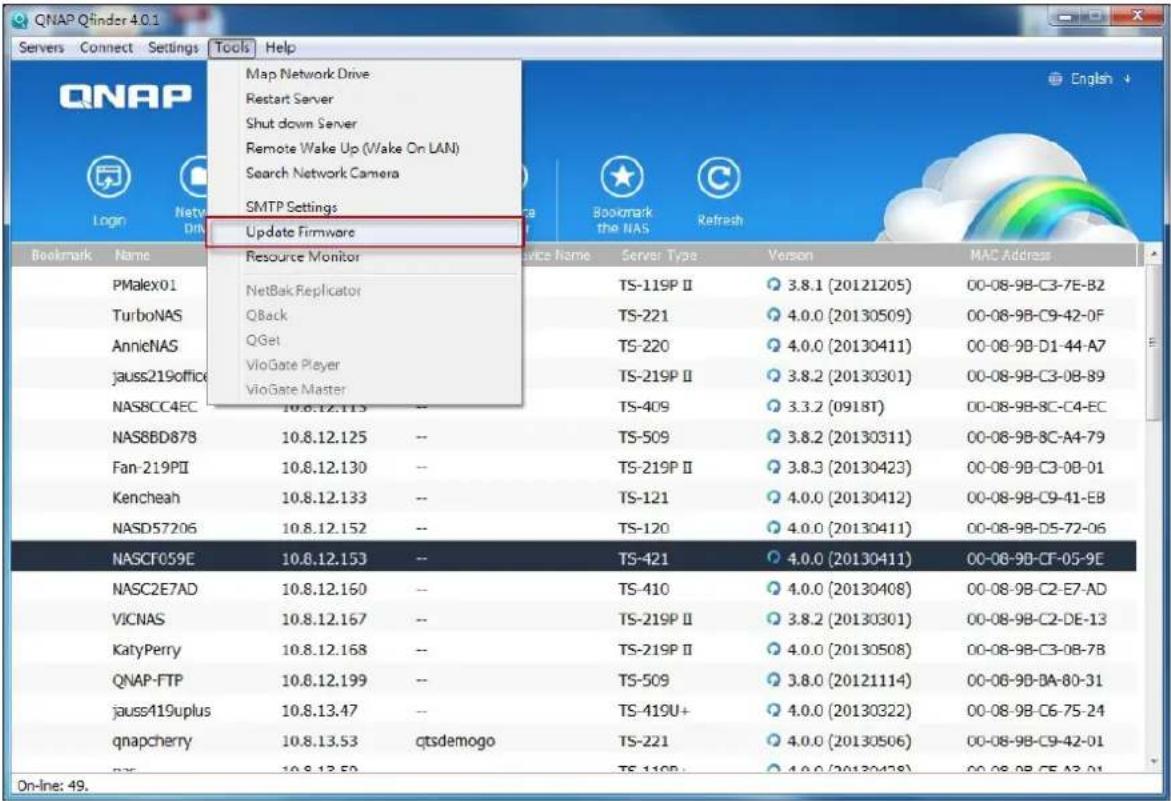The image size is (1171, 801).
Task: Select Shut down Server
Action: (x=364, y=122)
